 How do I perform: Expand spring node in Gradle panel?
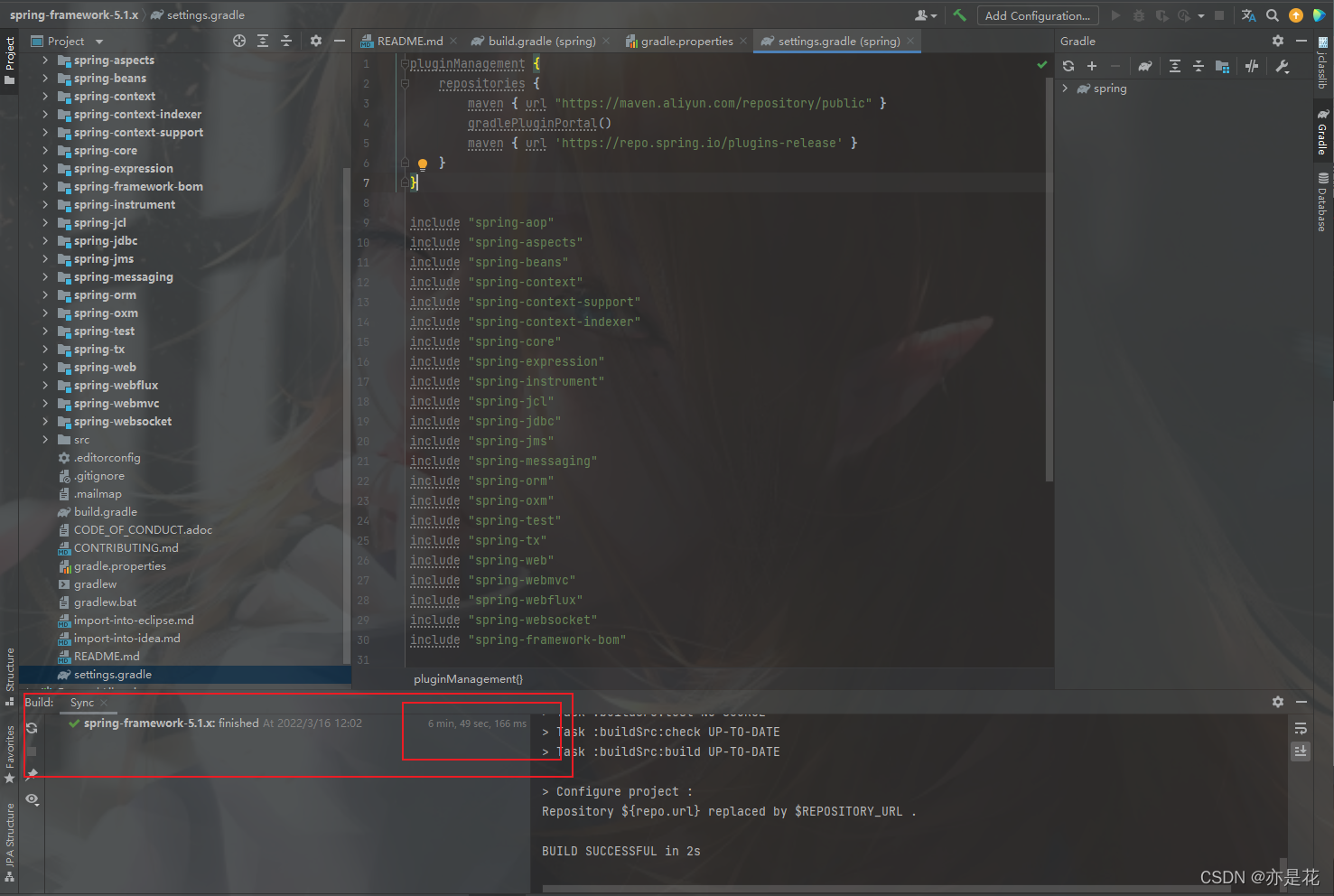click(1066, 89)
